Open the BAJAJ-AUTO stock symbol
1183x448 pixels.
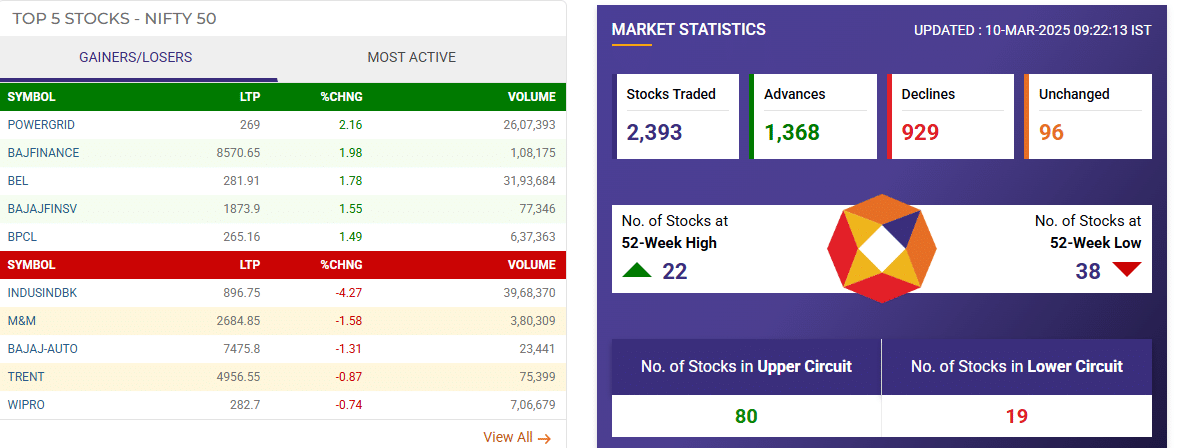tap(42, 348)
